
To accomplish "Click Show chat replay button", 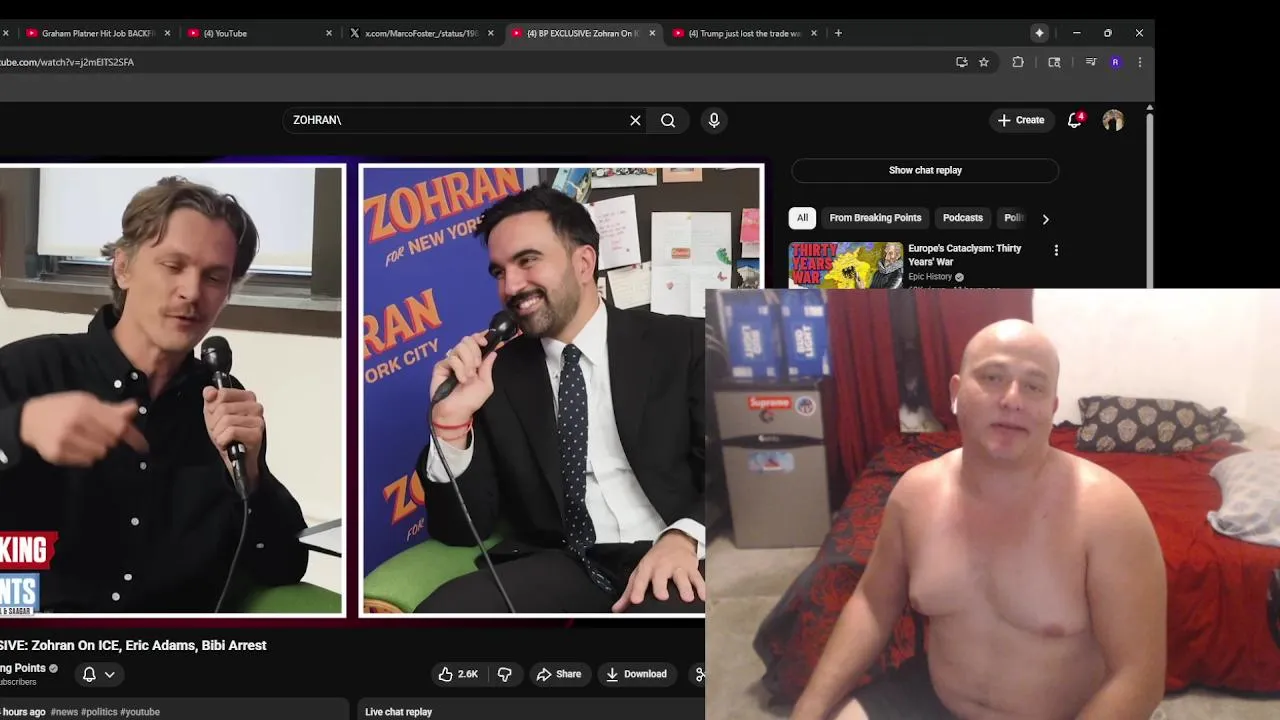I will point(925,170).
